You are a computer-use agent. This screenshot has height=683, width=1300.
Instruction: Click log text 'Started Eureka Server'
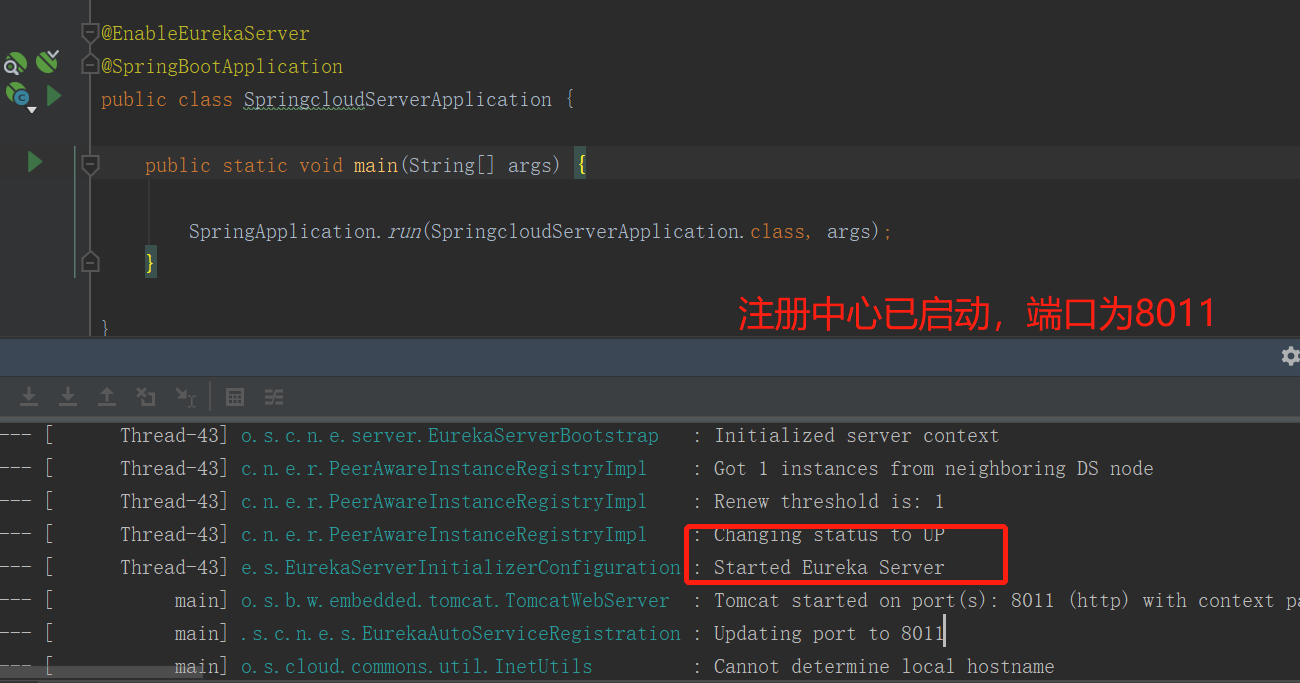[x=829, y=567]
